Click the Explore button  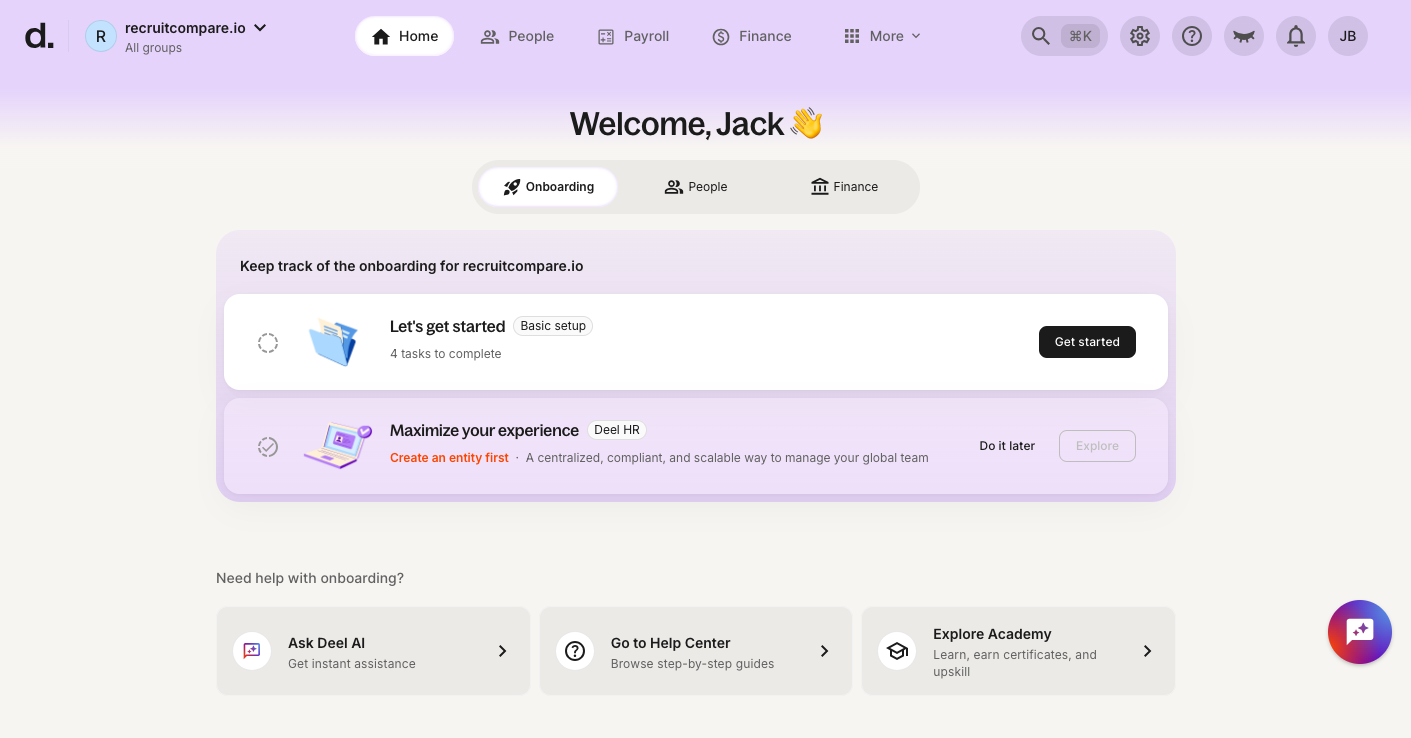tap(1097, 446)
